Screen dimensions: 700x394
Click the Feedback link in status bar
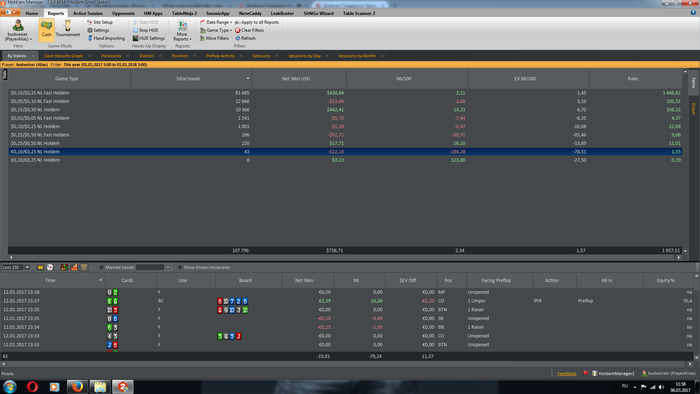[567, 373]
